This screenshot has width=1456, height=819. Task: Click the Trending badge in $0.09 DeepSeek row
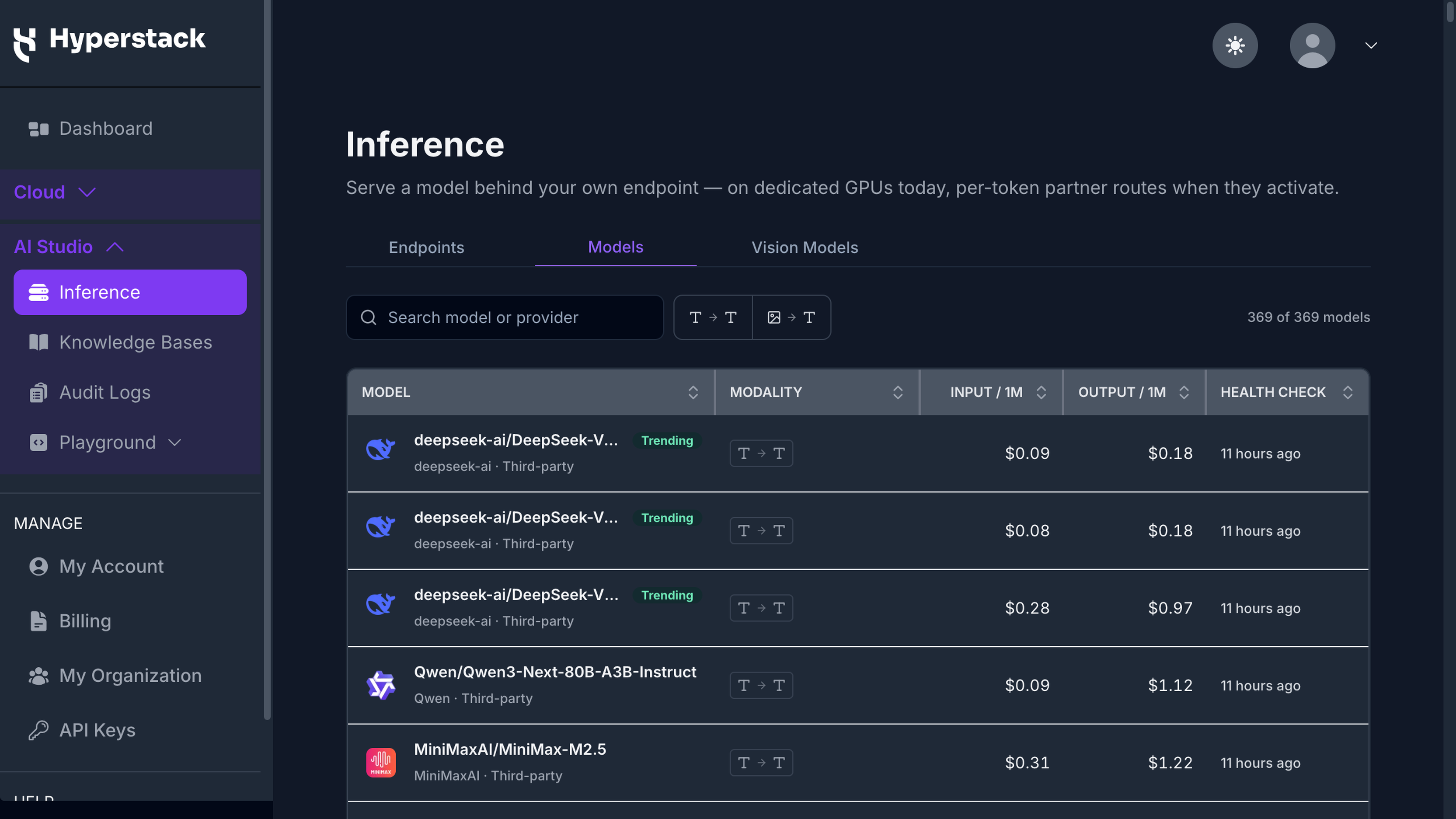coord(667,441)
